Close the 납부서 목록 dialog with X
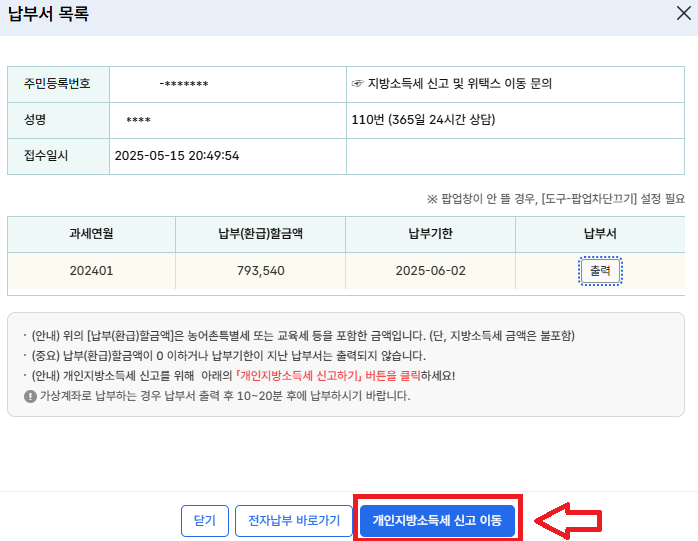This screenshot has height=541, width=698. [683, 13]
